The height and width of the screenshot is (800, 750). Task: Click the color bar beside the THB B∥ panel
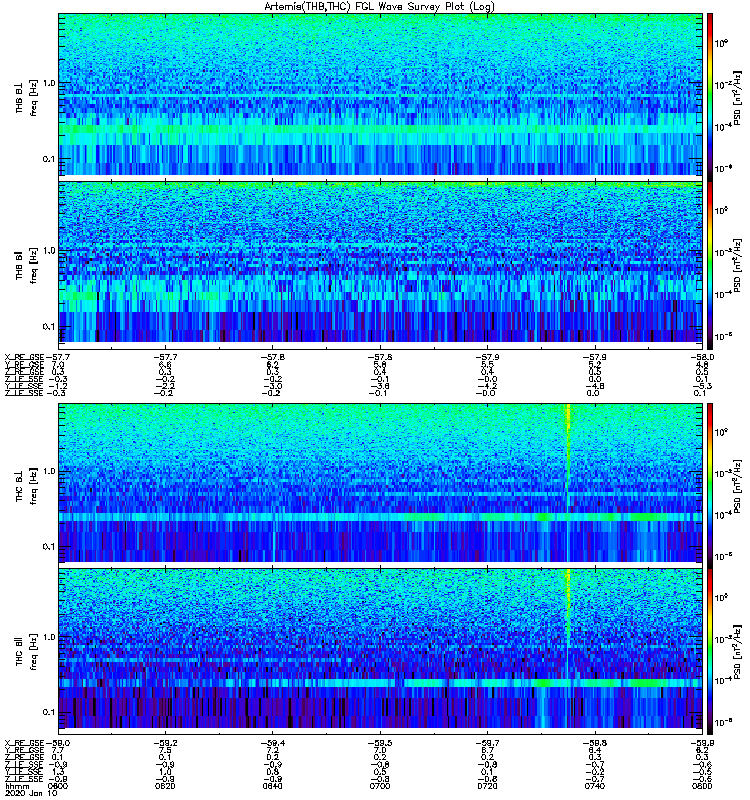point(710,266)
